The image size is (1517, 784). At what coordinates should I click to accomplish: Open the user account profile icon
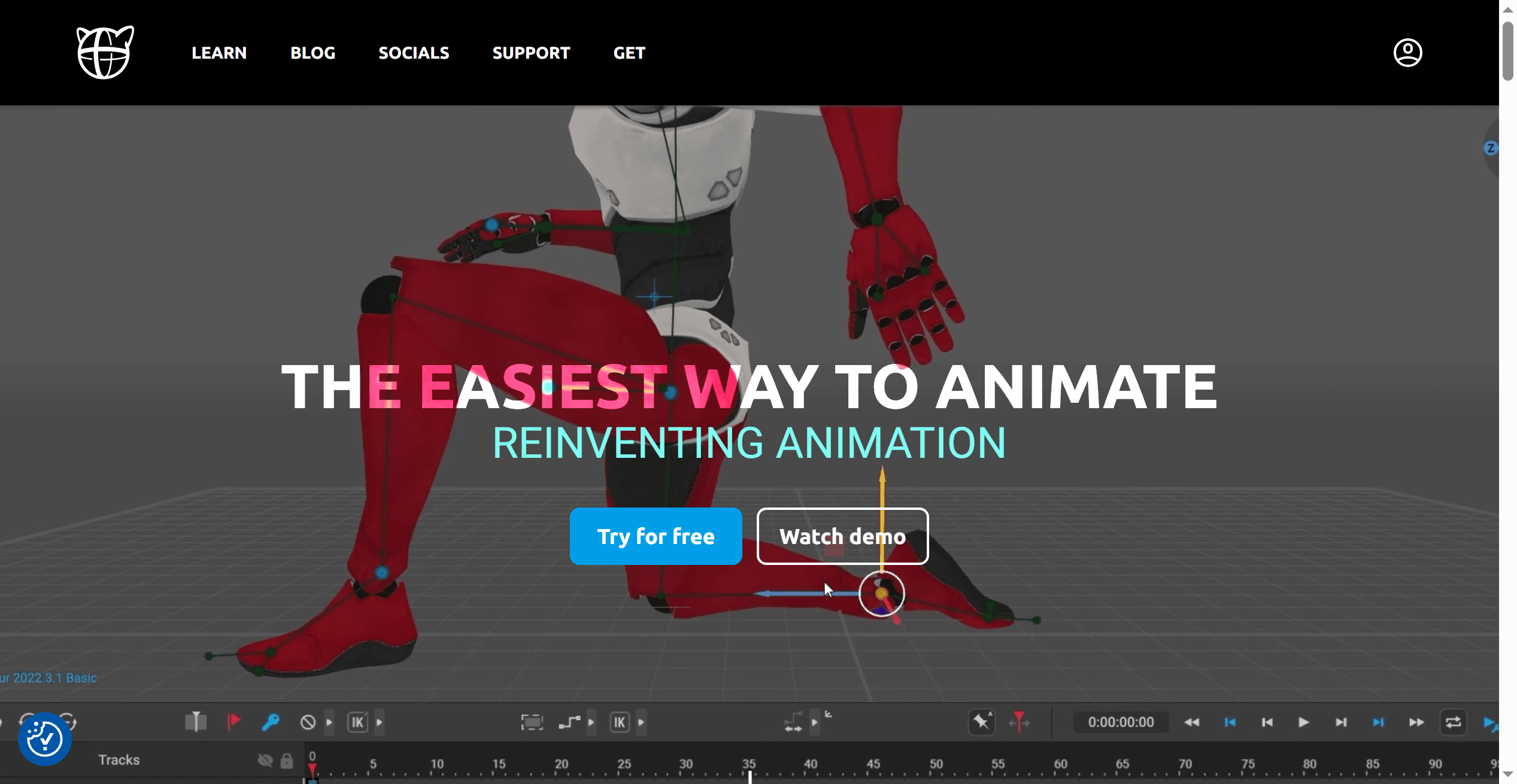[x=1407, y=53]
